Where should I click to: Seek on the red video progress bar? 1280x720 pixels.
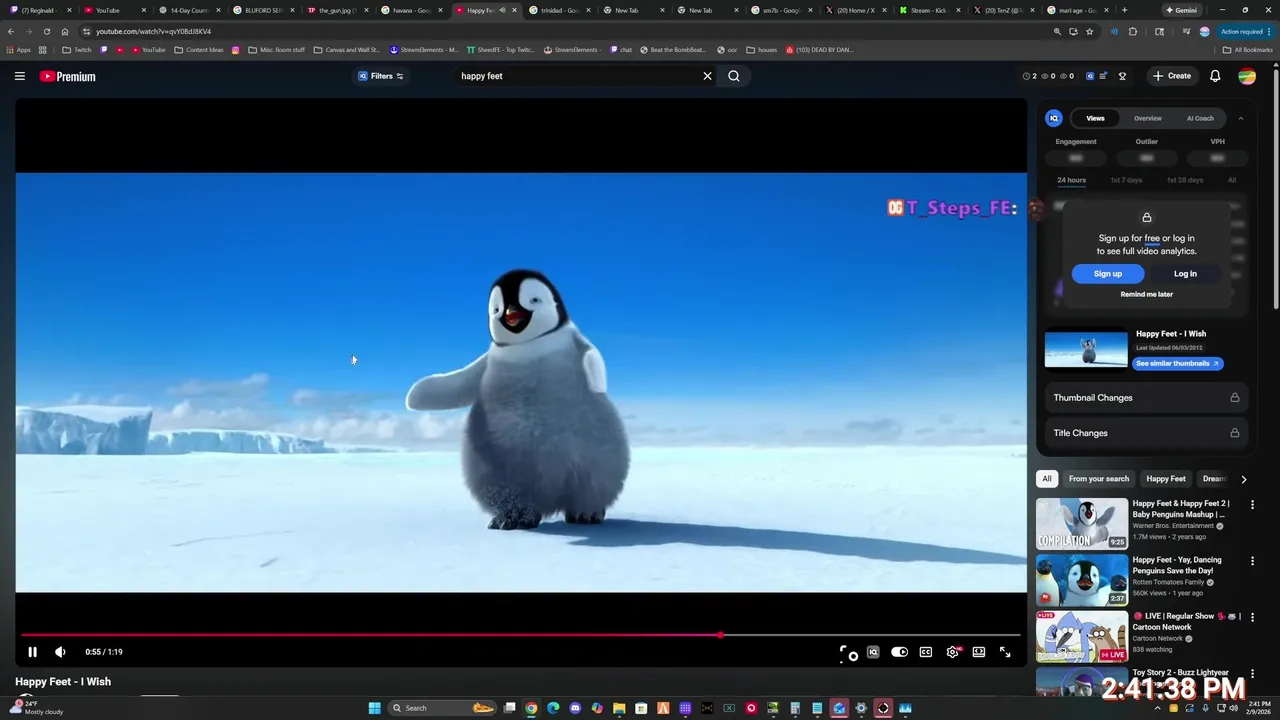(x=520, y=634)
